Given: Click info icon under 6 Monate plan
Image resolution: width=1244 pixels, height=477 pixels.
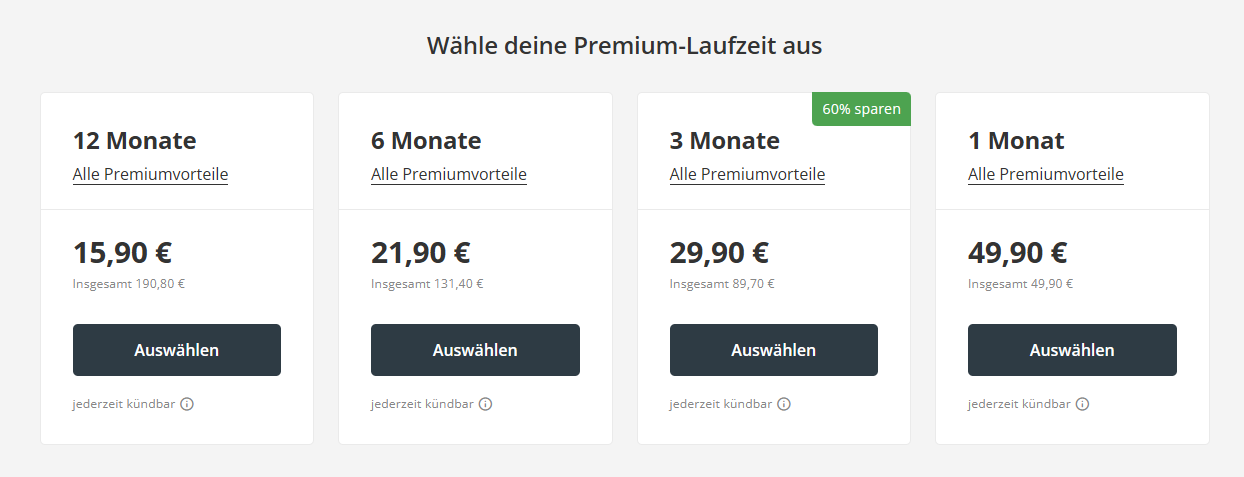Looking at the screenshot, I should click(x=485, y=404).
